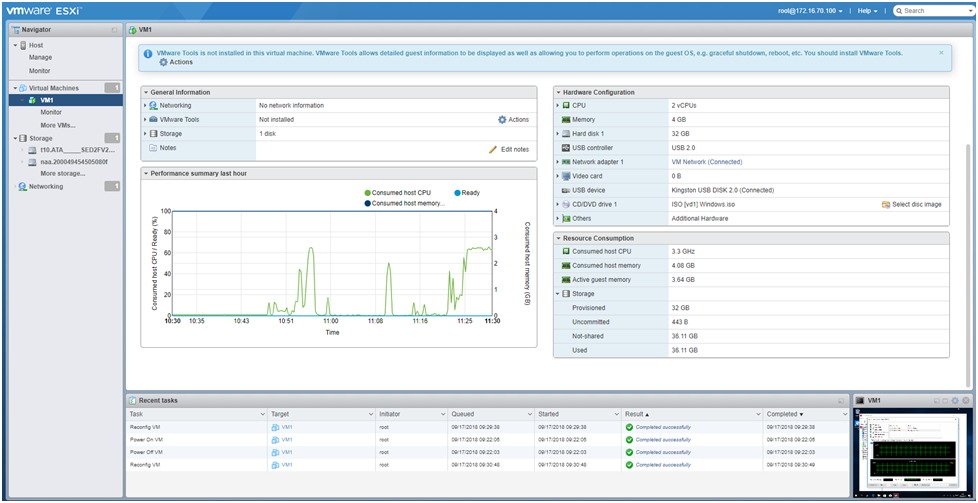
Task: Select the naa.200049454505080f storage entry
Action: point(74,162)
